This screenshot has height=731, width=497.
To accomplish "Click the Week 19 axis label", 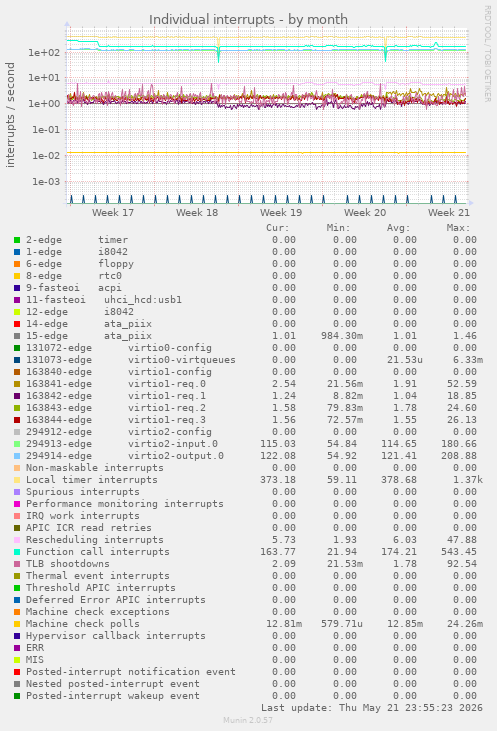I will [281, 213].
